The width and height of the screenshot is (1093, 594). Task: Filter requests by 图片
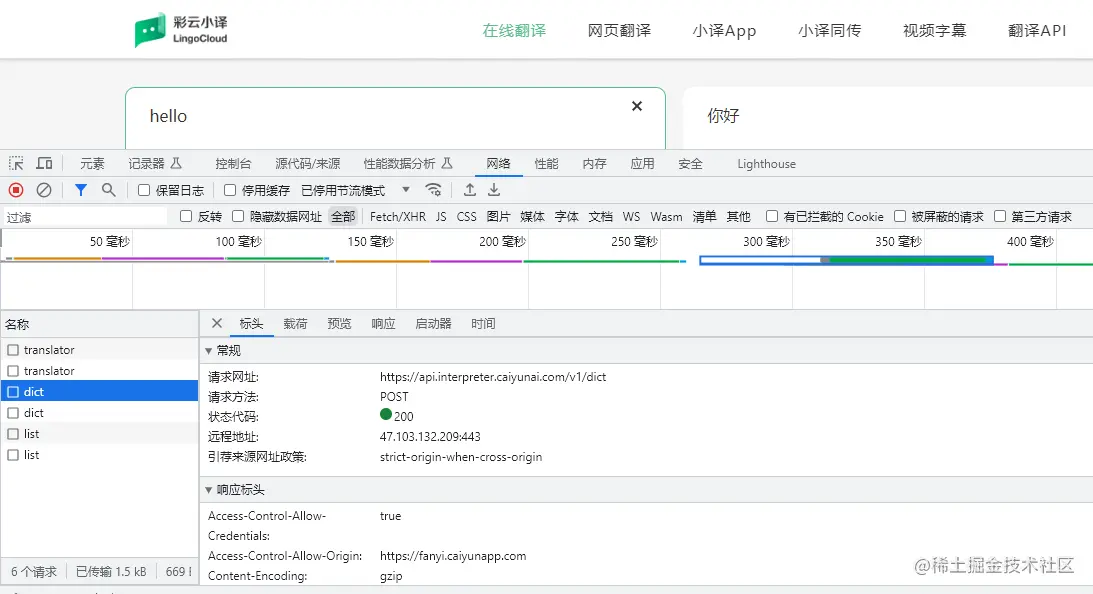click(x=498, y=217)
